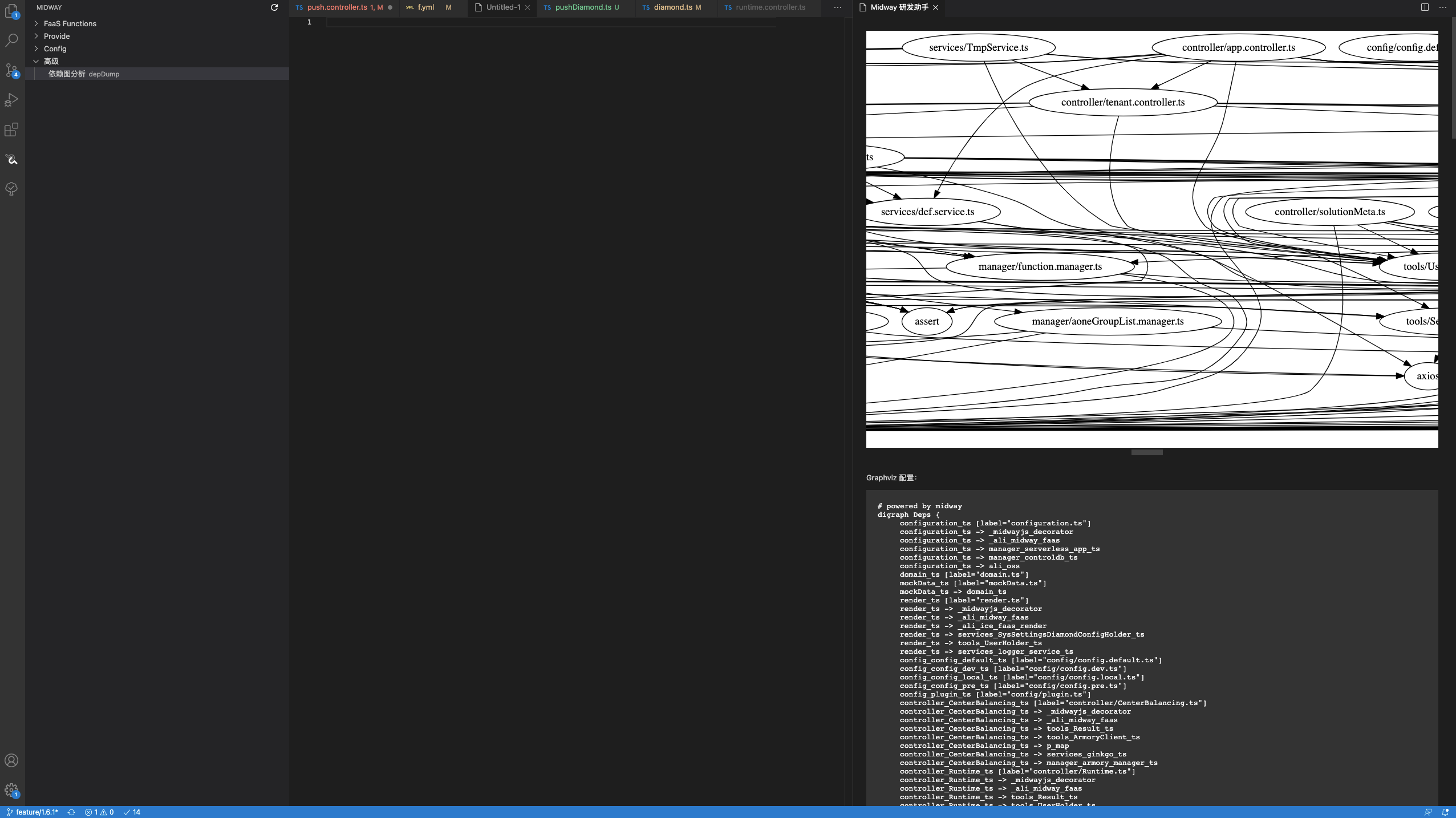
Task: Open the Explorer view in activity bar
Action: tap(11, 11)
